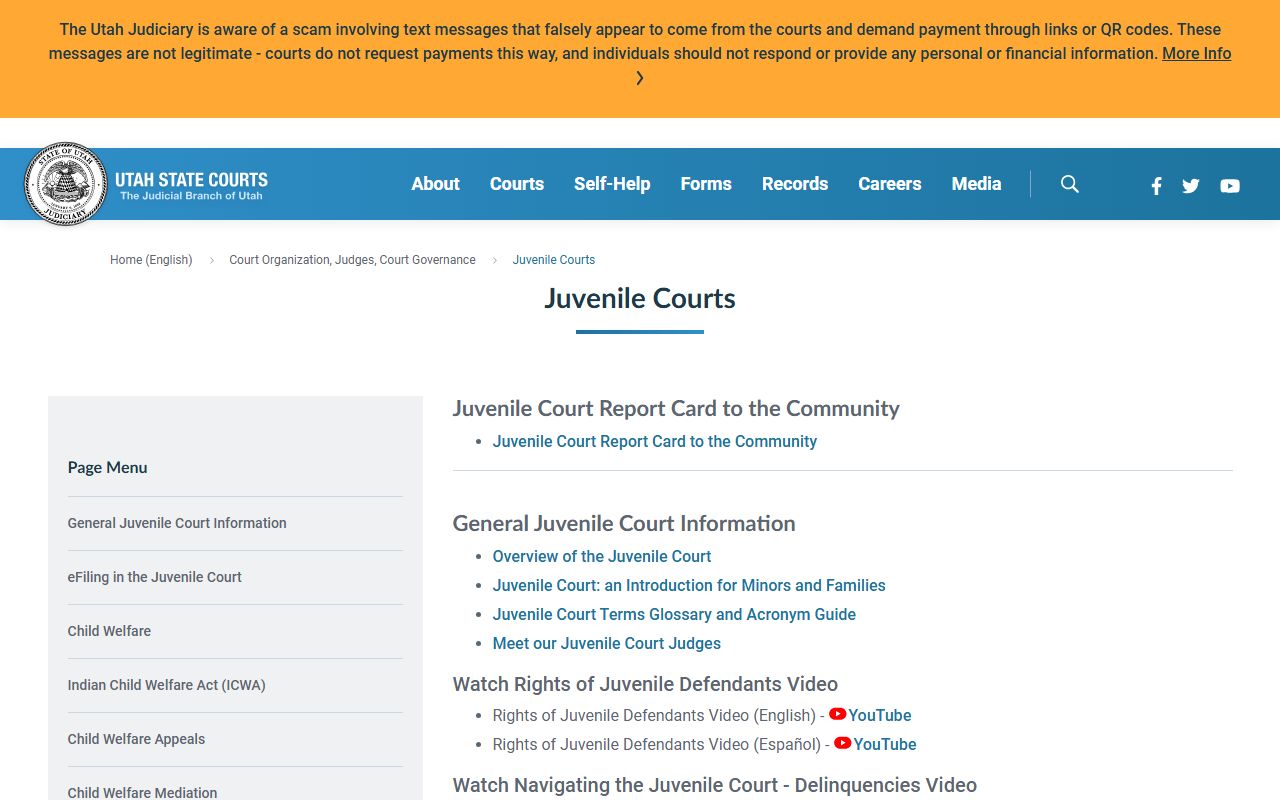Image resolution: width=1280 pixels, height=800 pixels.
Task: Click Watch Rights of Juvenile Defendants Video heading
Action: pyautogui.click(x=645, y=684)
